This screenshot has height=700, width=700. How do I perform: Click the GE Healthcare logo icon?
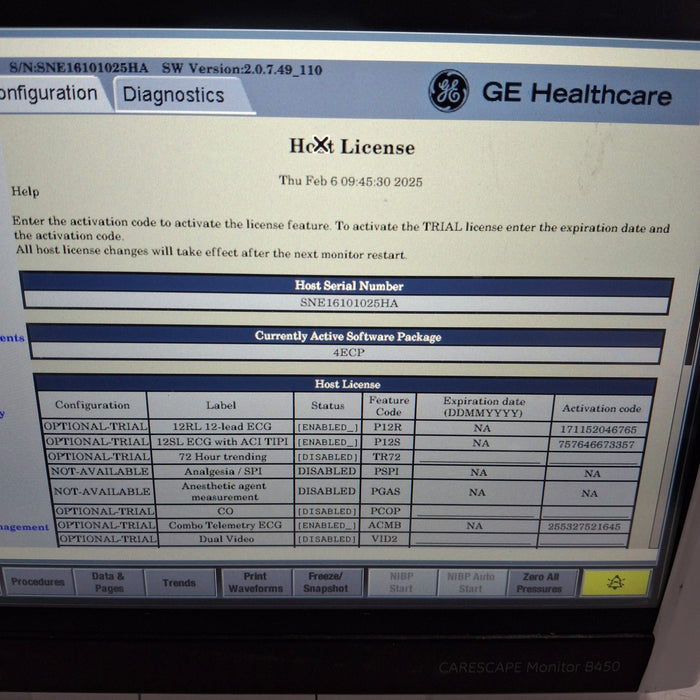point(449,91)
